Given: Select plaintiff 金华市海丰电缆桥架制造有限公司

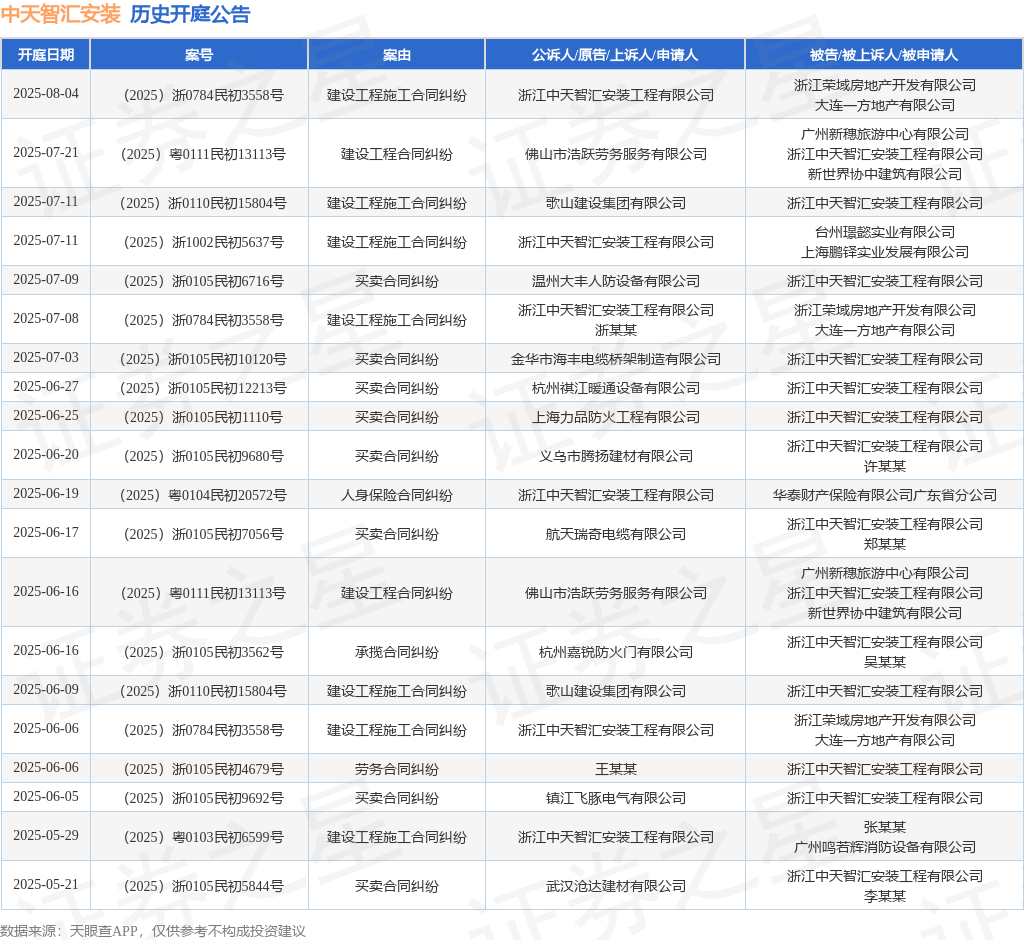Looking at the screenshot, I should (615, 359).
